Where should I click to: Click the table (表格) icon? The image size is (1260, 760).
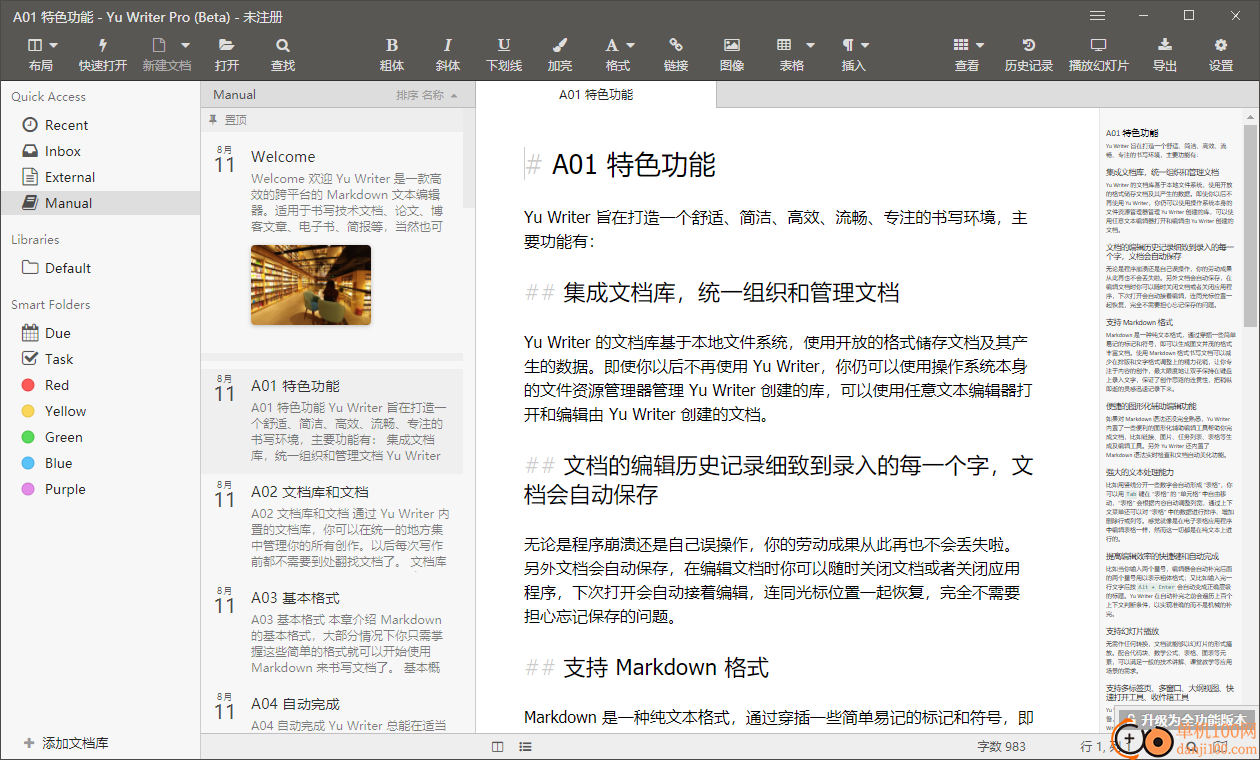click(784, 45)
